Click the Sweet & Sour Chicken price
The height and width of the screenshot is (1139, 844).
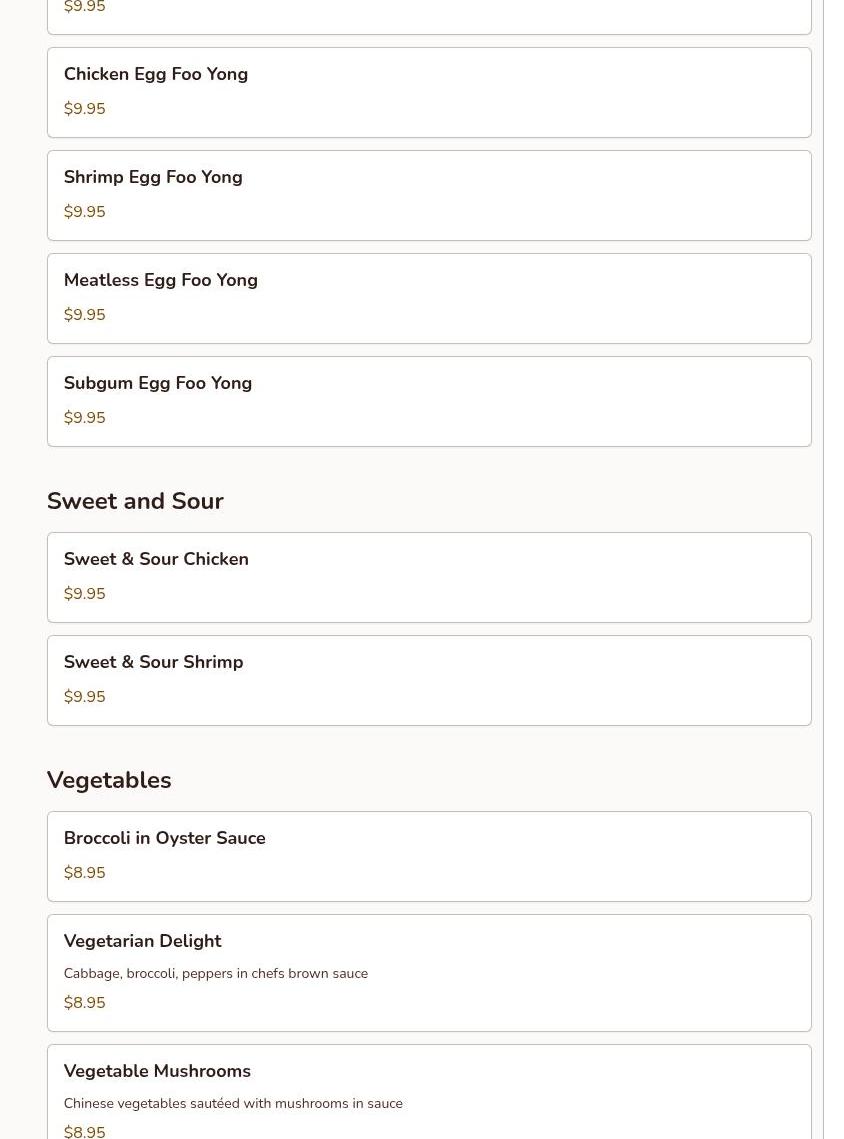[84, 594]
